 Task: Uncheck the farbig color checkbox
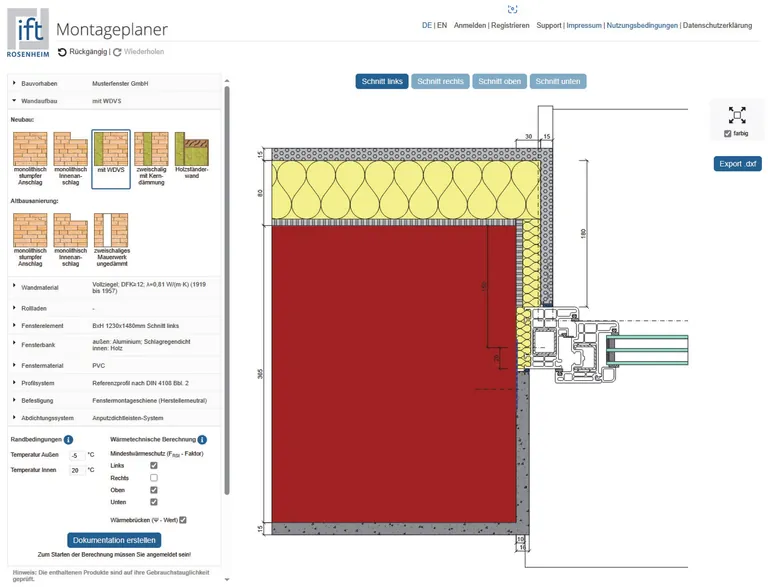[x=728, y=133]
